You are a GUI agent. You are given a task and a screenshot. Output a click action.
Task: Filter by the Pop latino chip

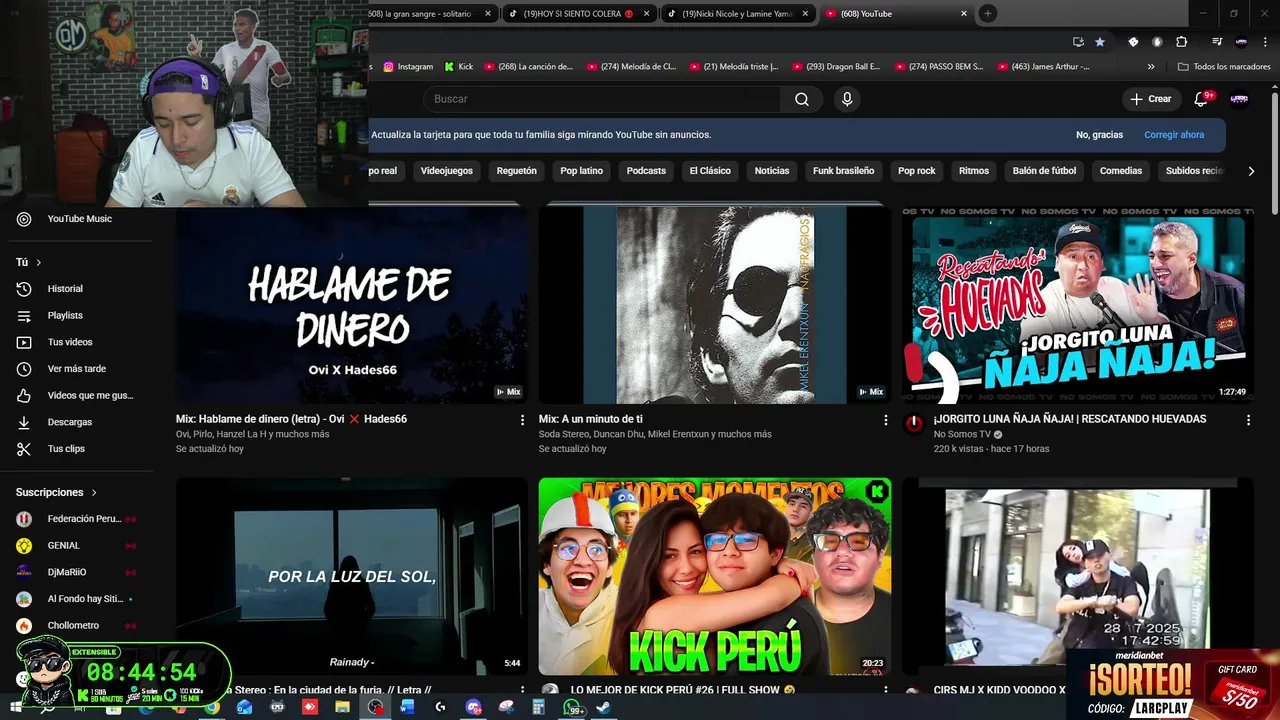(581, 171)
